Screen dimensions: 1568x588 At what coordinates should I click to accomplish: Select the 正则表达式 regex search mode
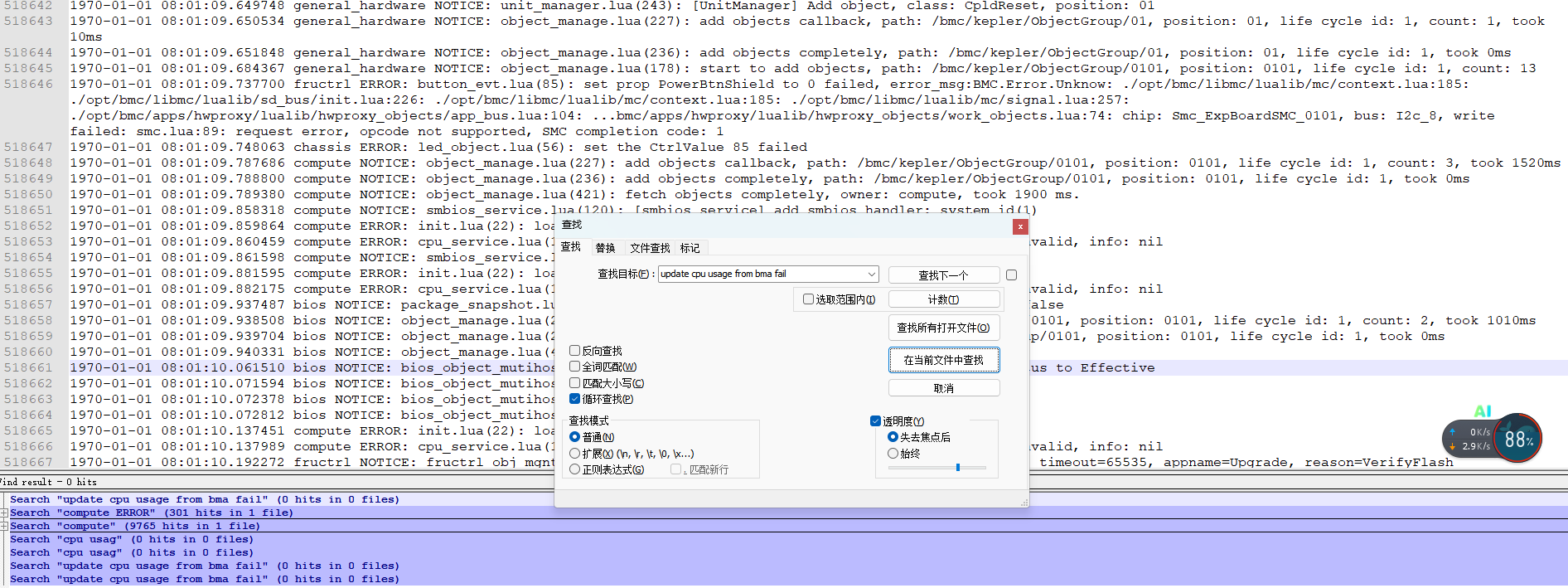[575, 469]
